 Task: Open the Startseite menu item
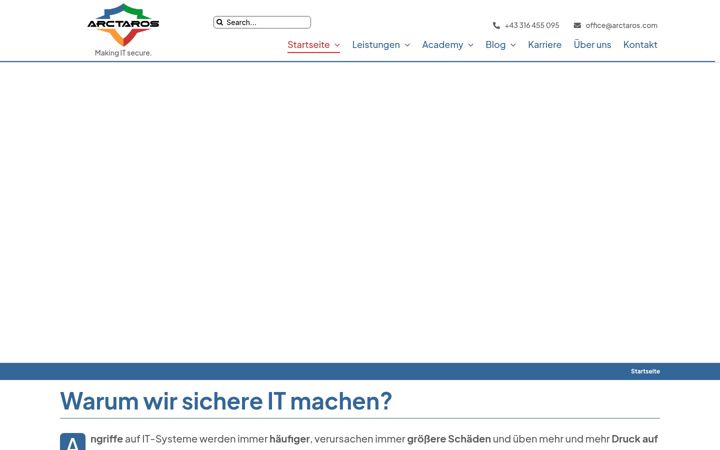pyautogui.click(x=309, y=45)
